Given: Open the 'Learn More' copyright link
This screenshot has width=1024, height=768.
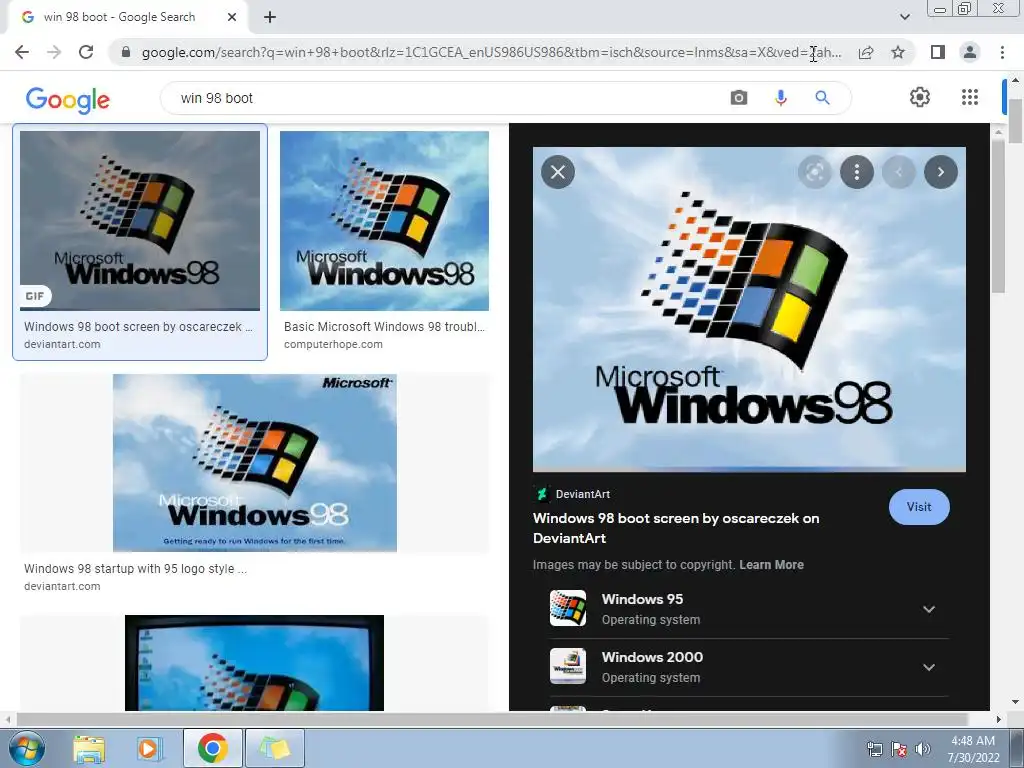Looking at the screenshot, I should [771, 565].
